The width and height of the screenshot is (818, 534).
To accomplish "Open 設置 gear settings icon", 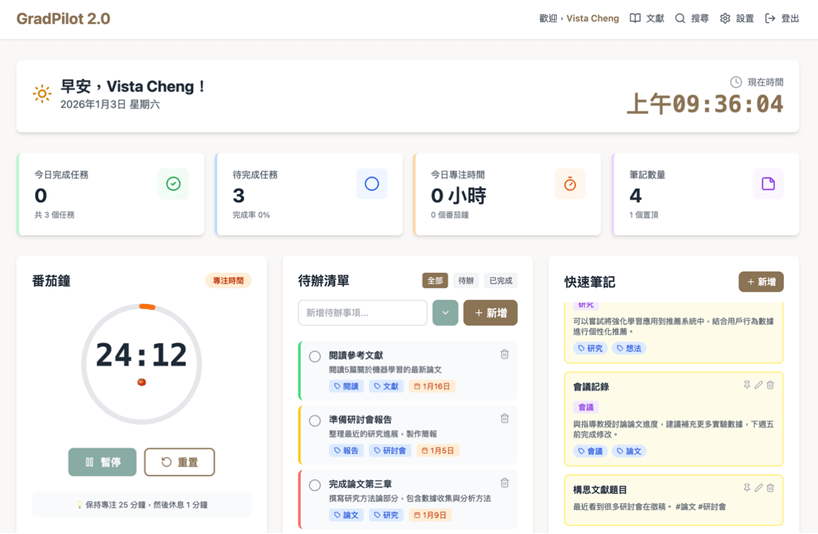I will [x=725, y=18].
